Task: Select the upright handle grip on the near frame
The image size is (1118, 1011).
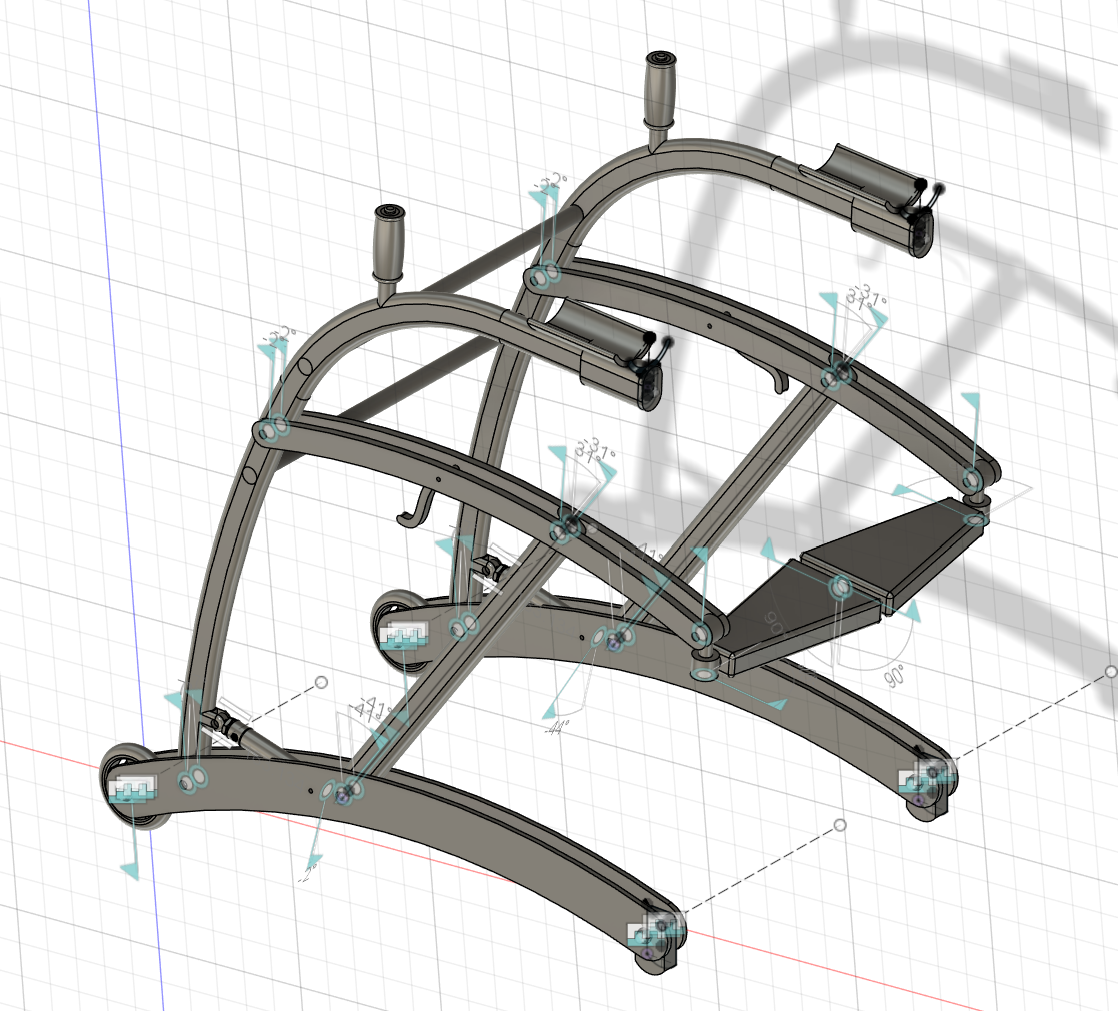Action: tap(389, 242)
